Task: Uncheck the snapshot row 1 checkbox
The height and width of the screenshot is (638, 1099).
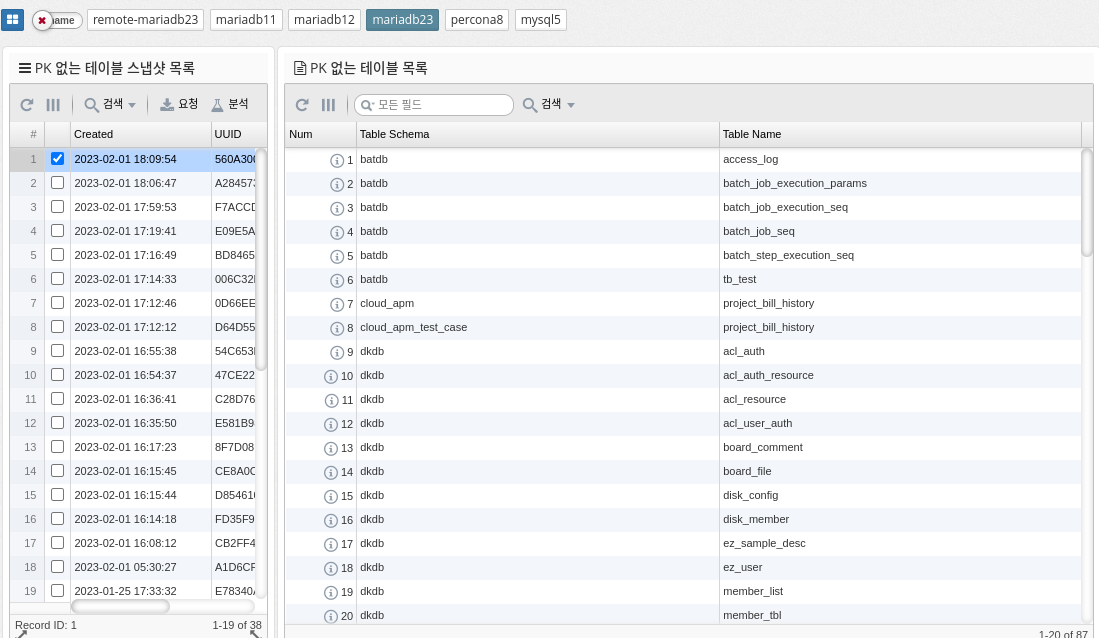Action: coord(58,159)
